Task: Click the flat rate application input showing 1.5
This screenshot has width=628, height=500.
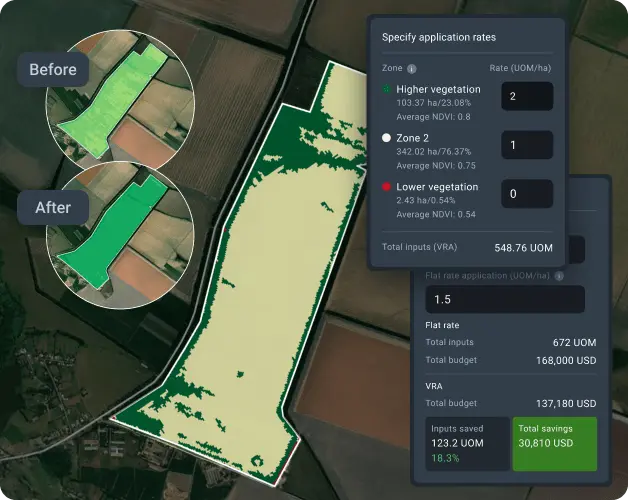Action: (505, 299)
